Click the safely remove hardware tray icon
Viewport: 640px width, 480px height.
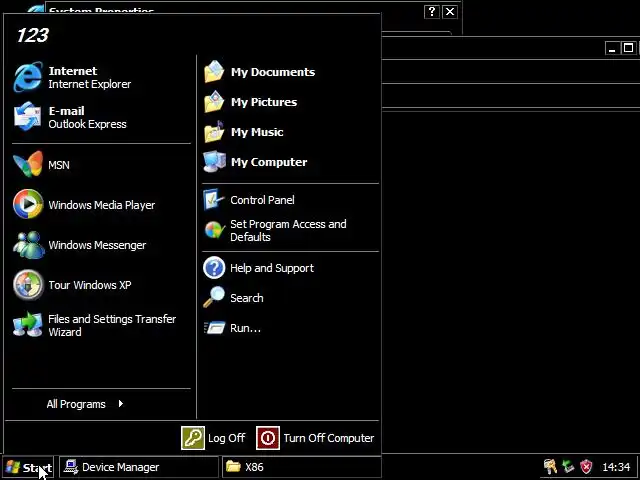568,467
